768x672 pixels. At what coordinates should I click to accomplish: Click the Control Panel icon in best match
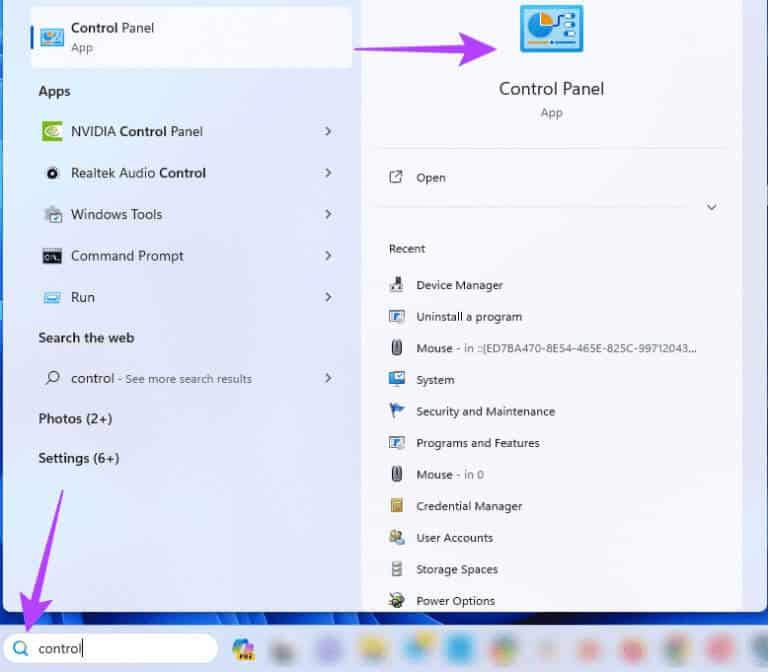52,38
